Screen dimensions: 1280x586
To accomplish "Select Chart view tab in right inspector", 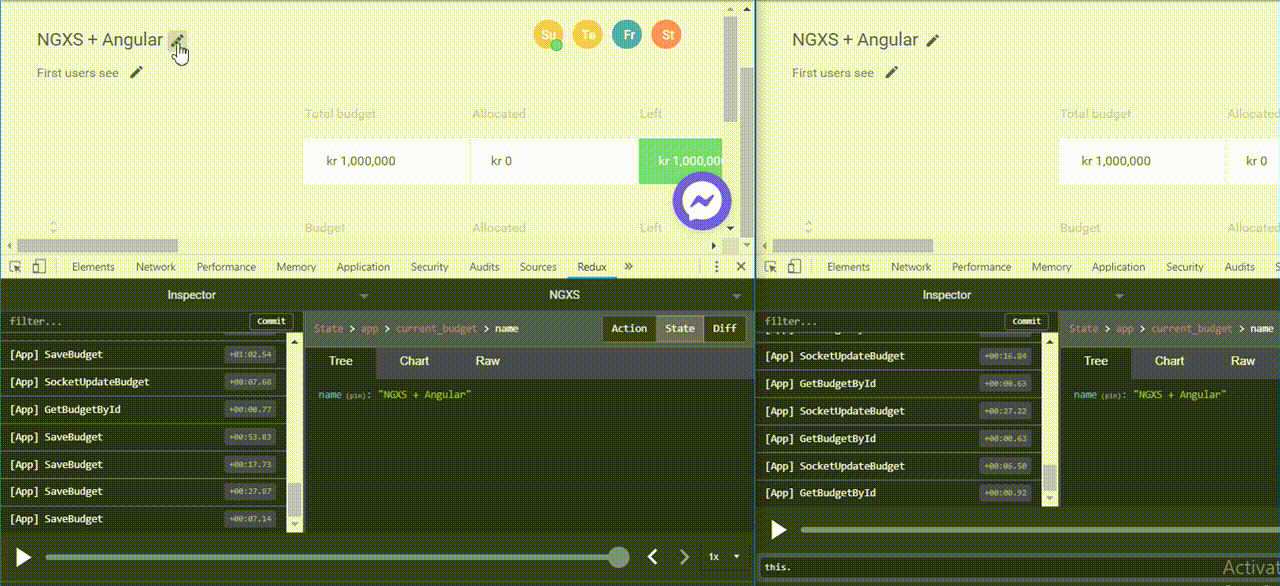I will (x=1169, y=361).
